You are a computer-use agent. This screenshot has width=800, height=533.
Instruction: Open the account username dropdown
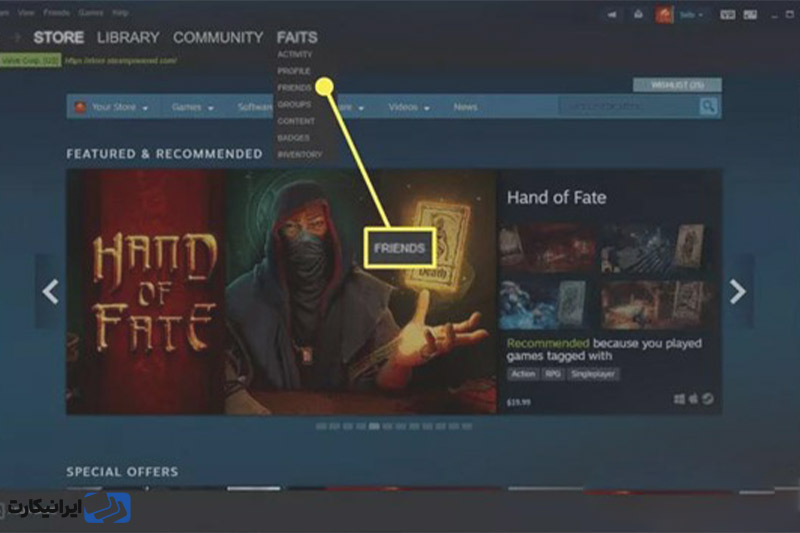click(x=691, y=15)
